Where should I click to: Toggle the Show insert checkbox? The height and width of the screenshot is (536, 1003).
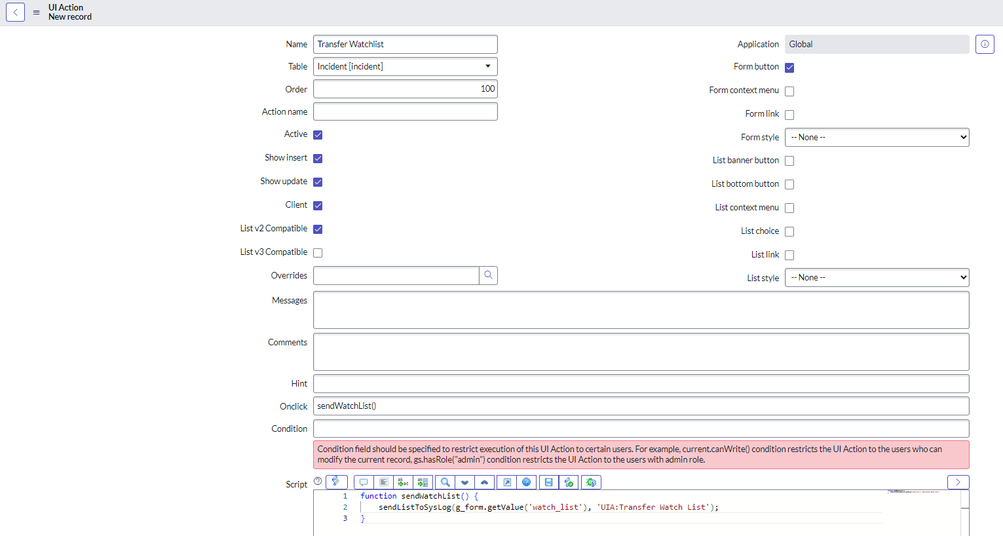point(318,159)
